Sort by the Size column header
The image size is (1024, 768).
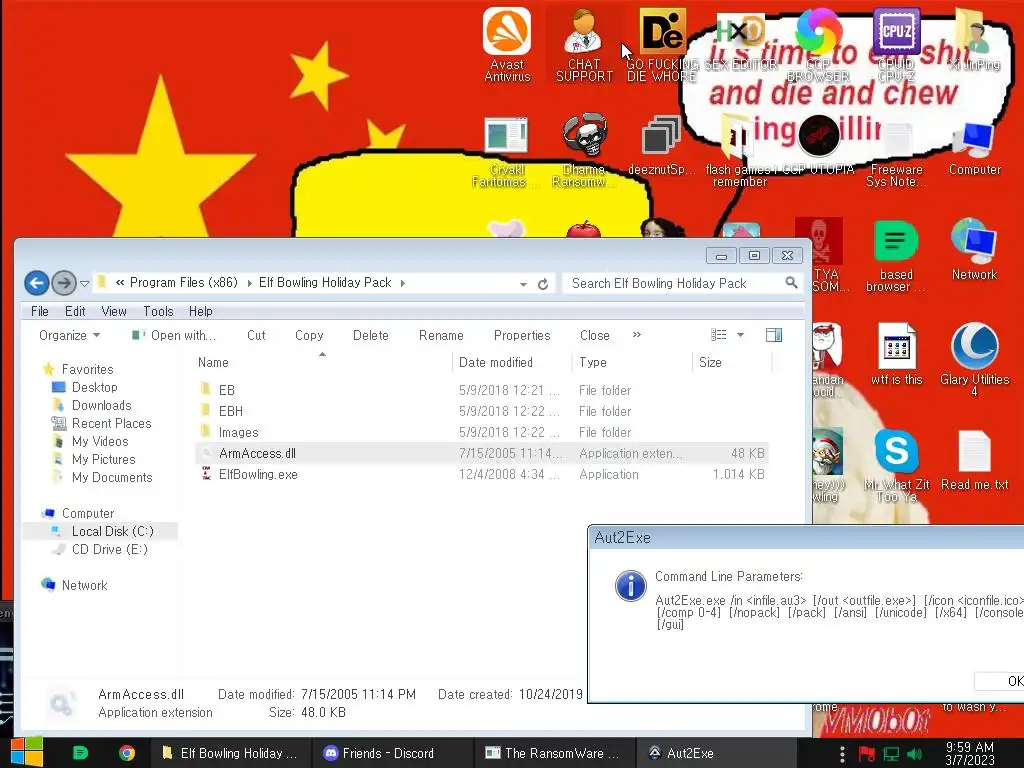click(732, 362)
